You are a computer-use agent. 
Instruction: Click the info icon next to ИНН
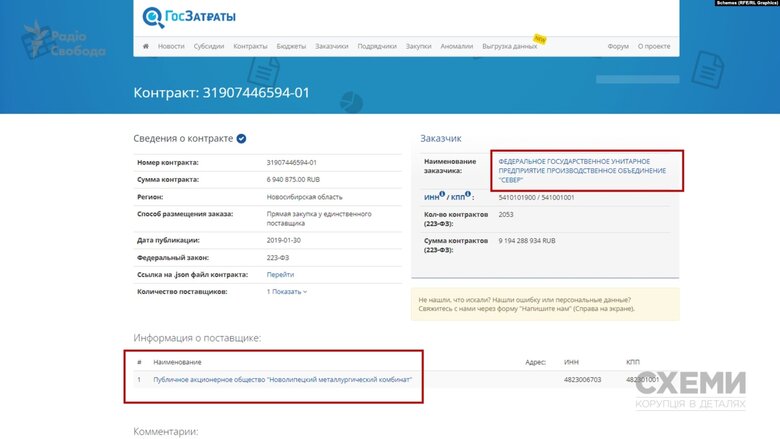point(442,194)
